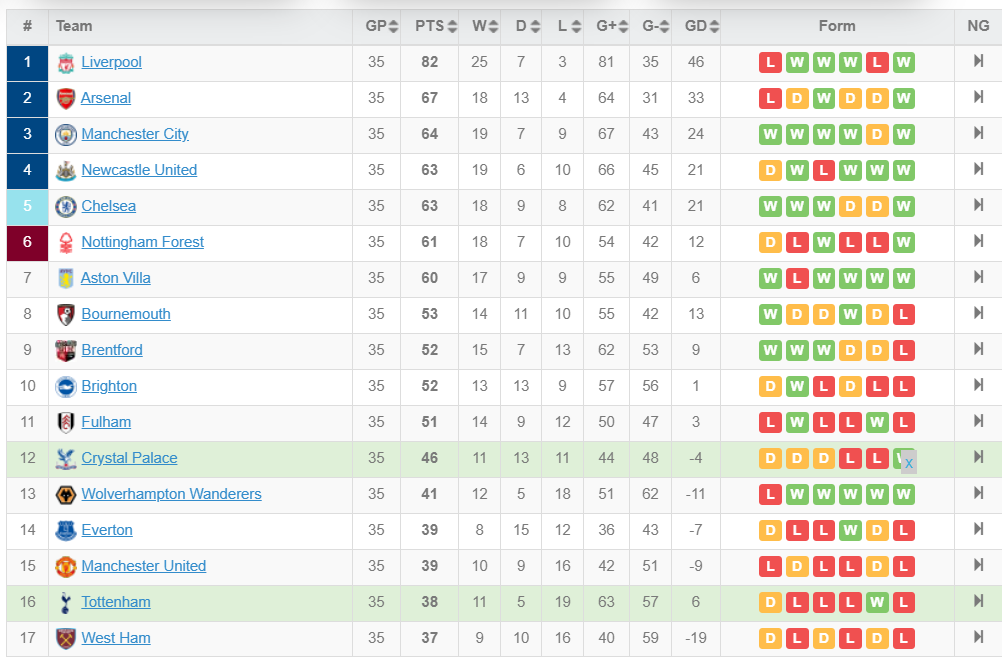Sort by W column arrows
Viewport: 1002px width, 657px height.
(493, 26)
